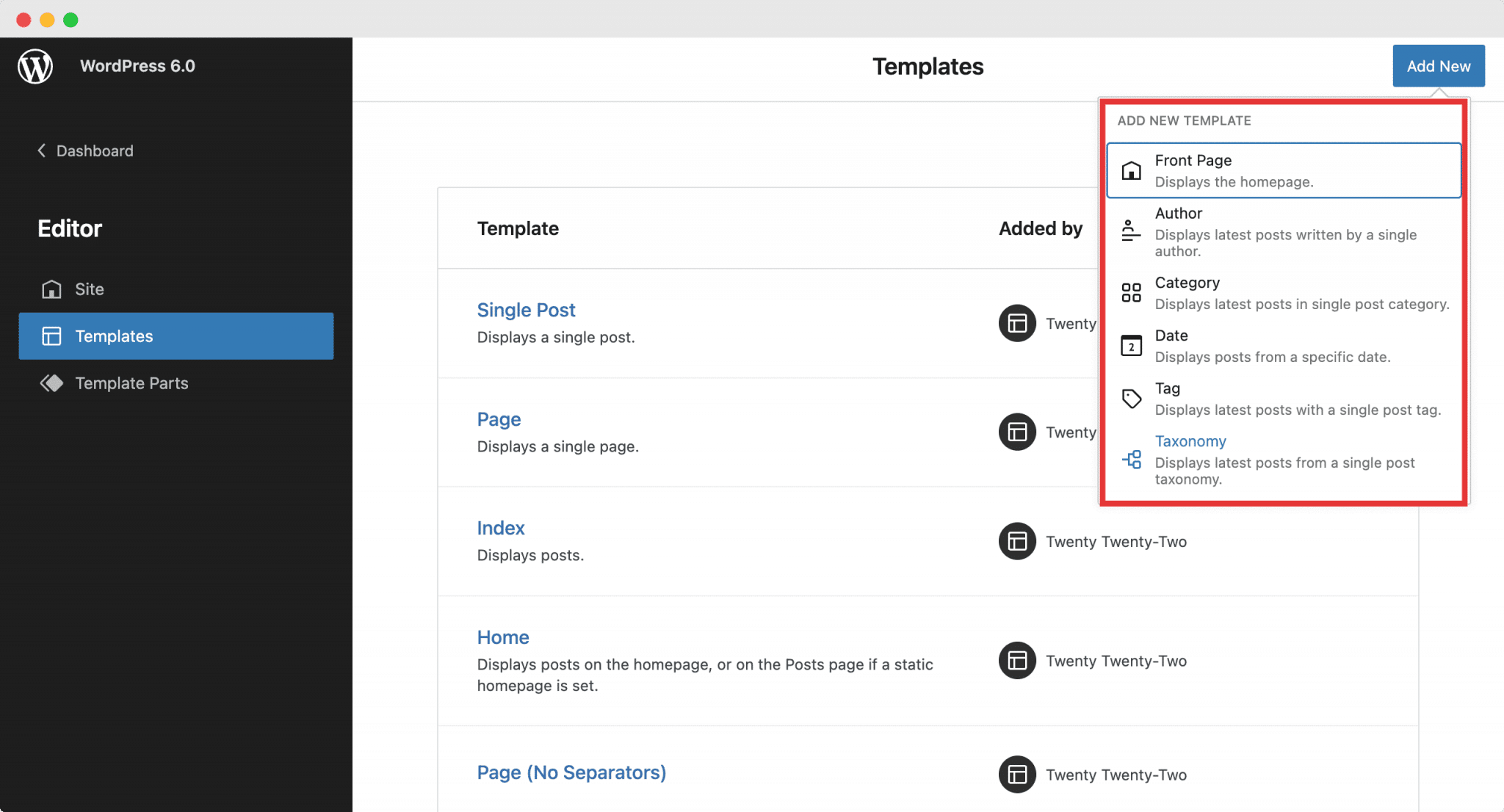
Task: Select Templates from the Editor menu
Action: 175,335
